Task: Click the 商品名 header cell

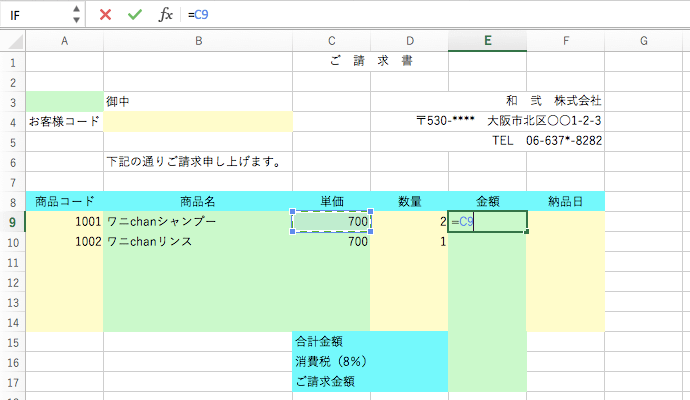Action: pos(198,202)
